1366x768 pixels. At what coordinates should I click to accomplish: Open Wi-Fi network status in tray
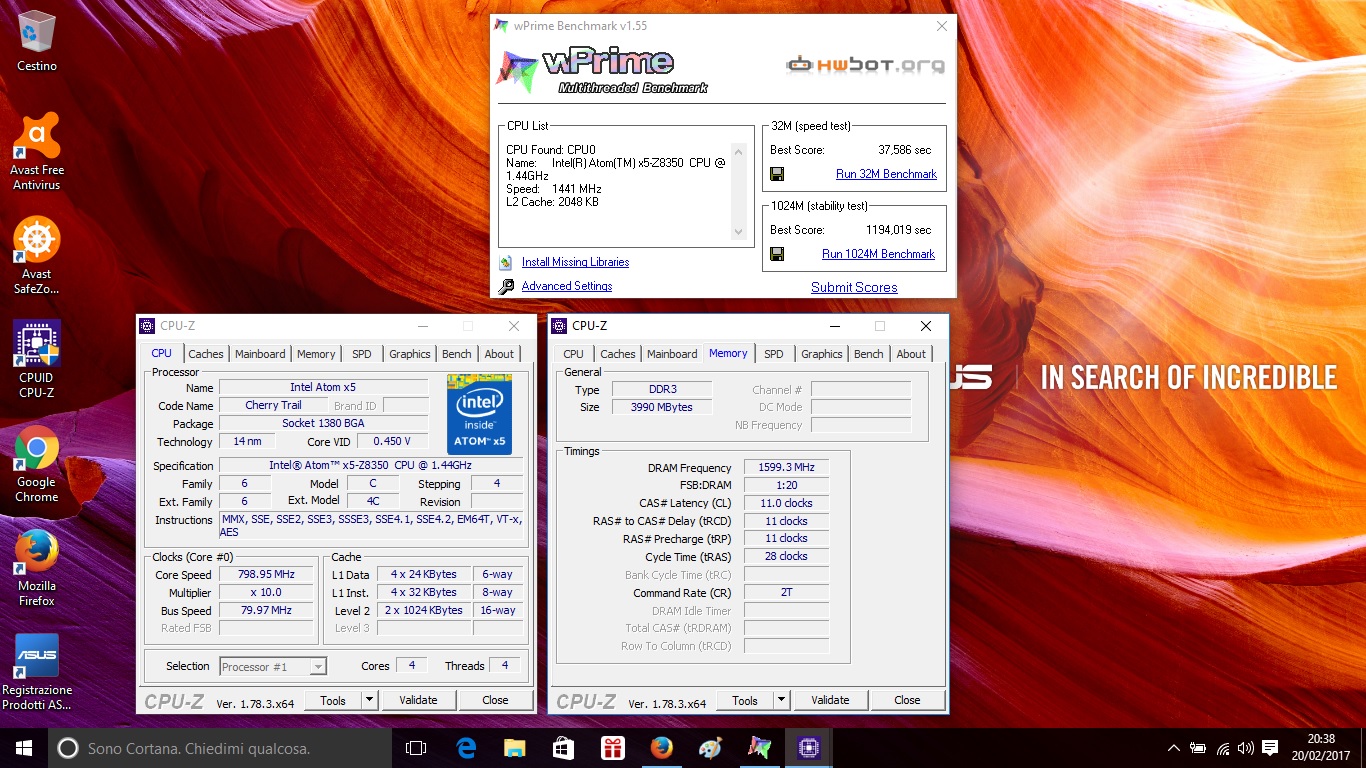1223,748
